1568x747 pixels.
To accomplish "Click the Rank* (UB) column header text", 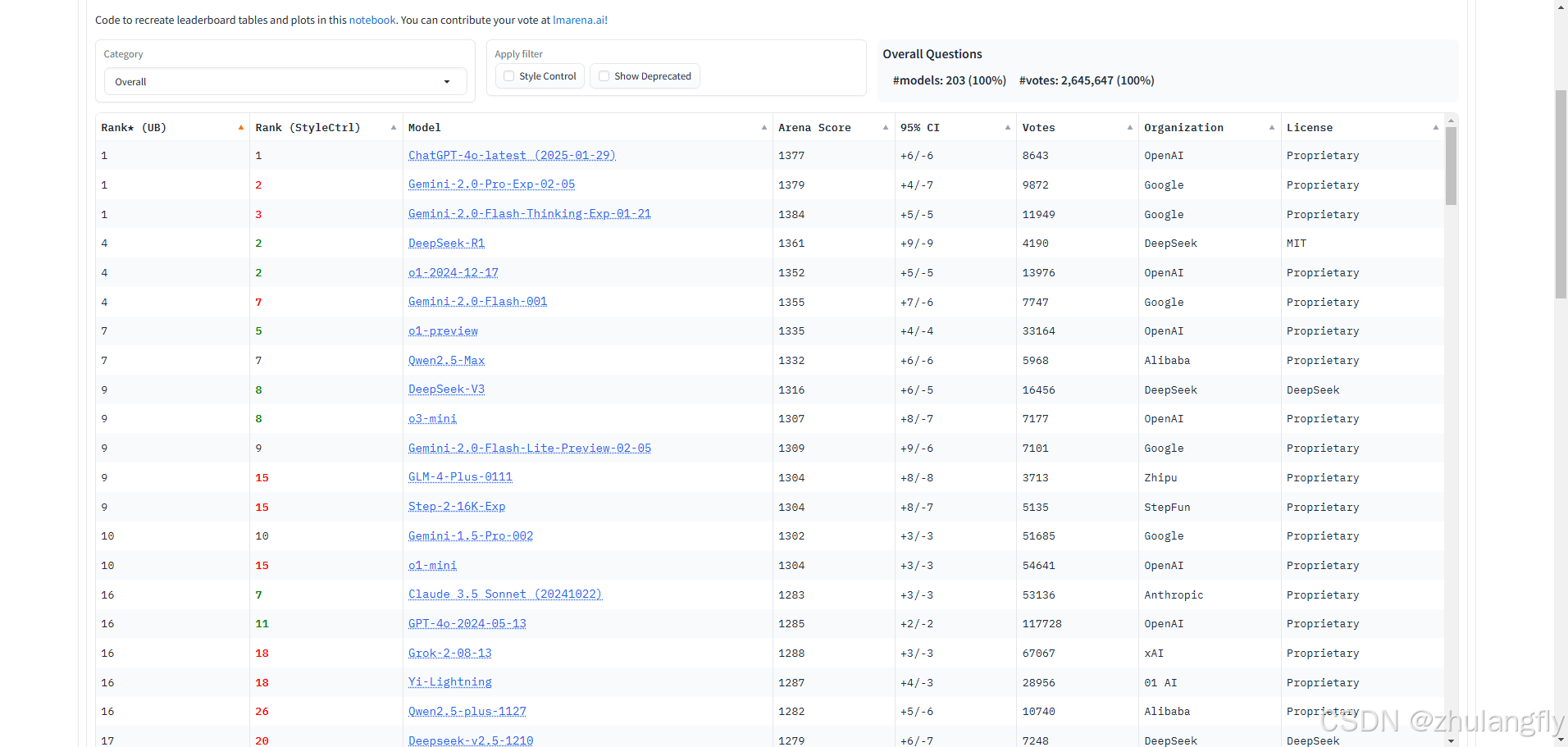I will click(134, 127).
